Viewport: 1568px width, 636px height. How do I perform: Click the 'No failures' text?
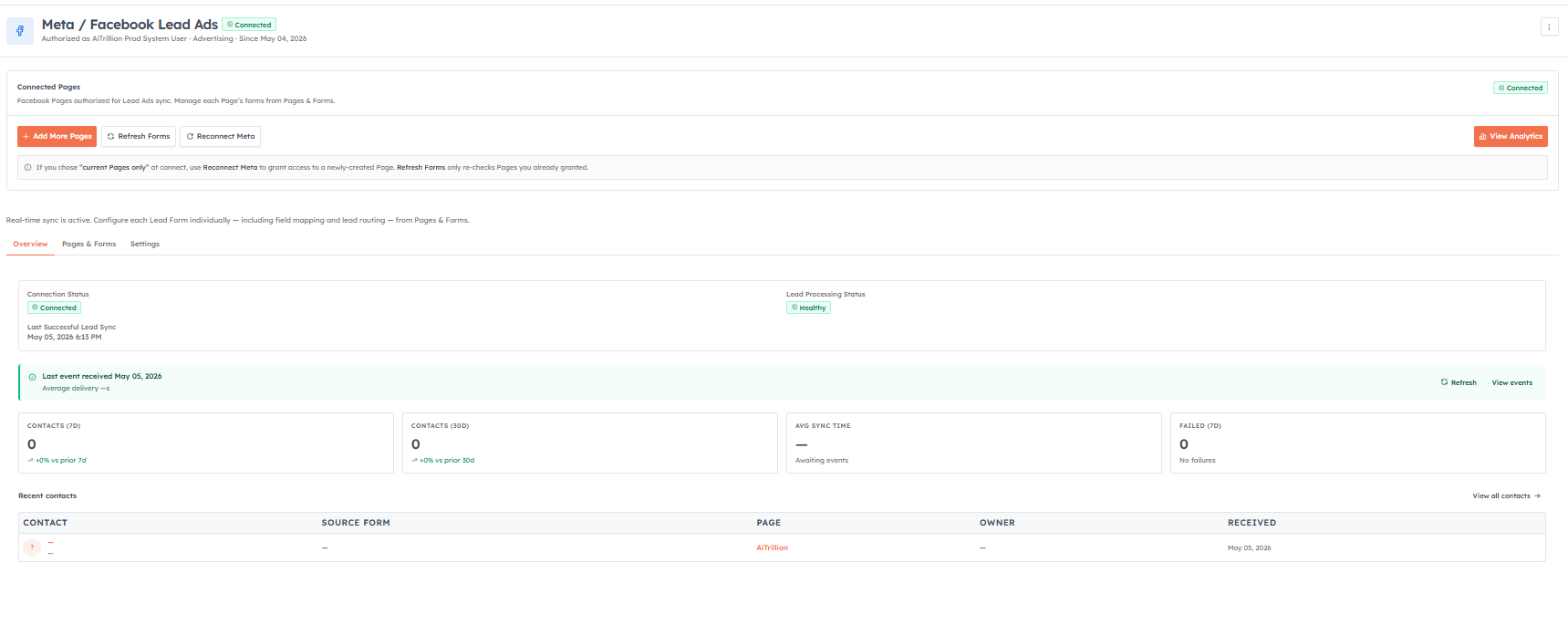[x=1198, y=460]
